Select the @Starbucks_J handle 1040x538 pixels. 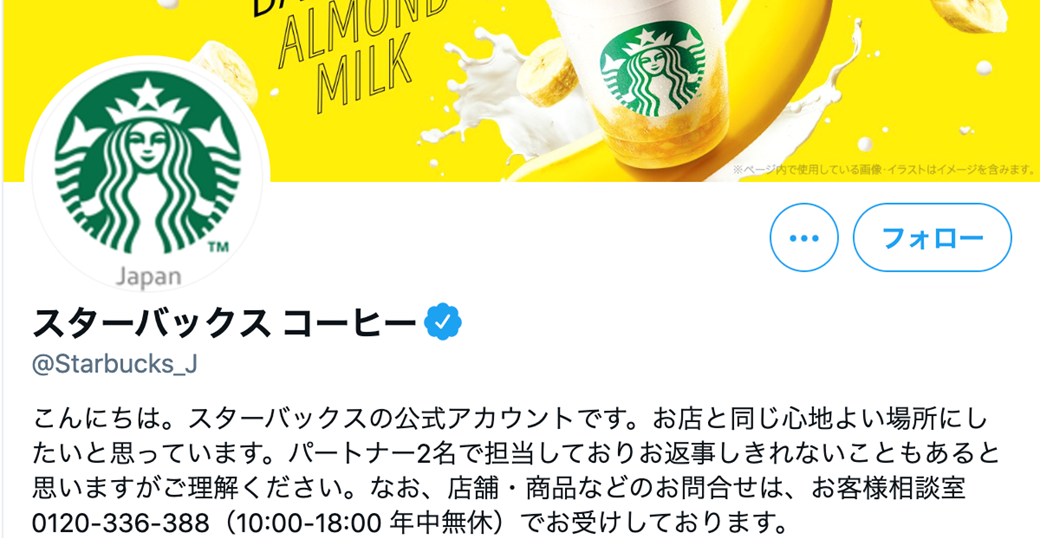(x=114, y=364)
